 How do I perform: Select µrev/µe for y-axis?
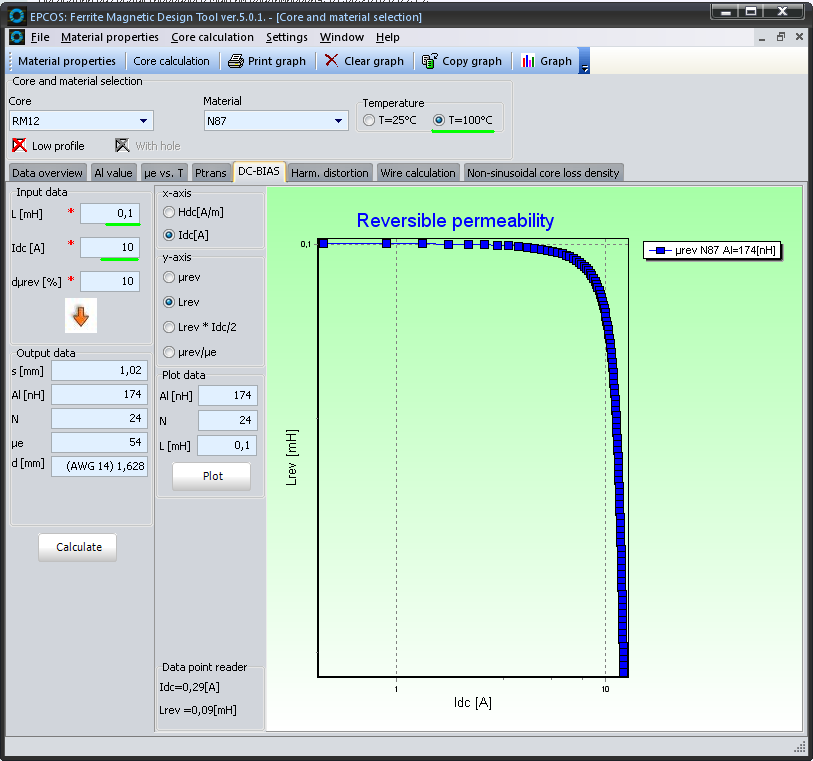169,352
